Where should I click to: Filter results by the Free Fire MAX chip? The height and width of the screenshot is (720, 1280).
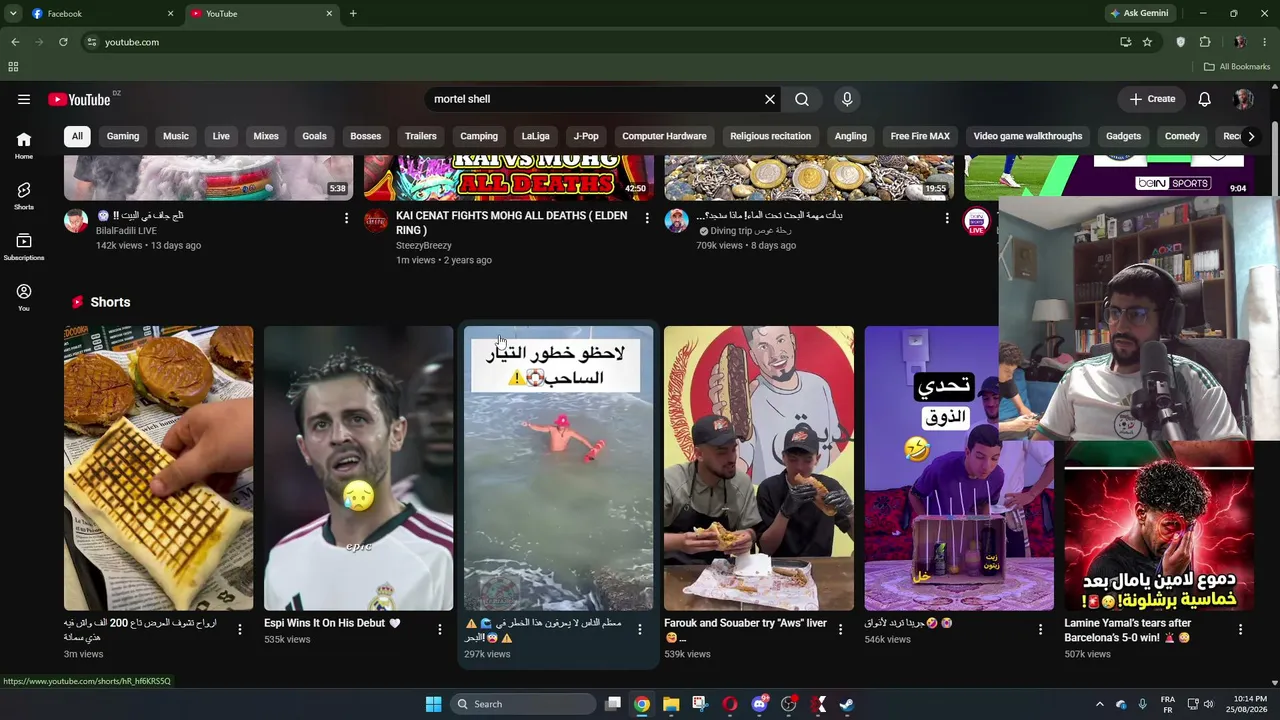(920, 136)
